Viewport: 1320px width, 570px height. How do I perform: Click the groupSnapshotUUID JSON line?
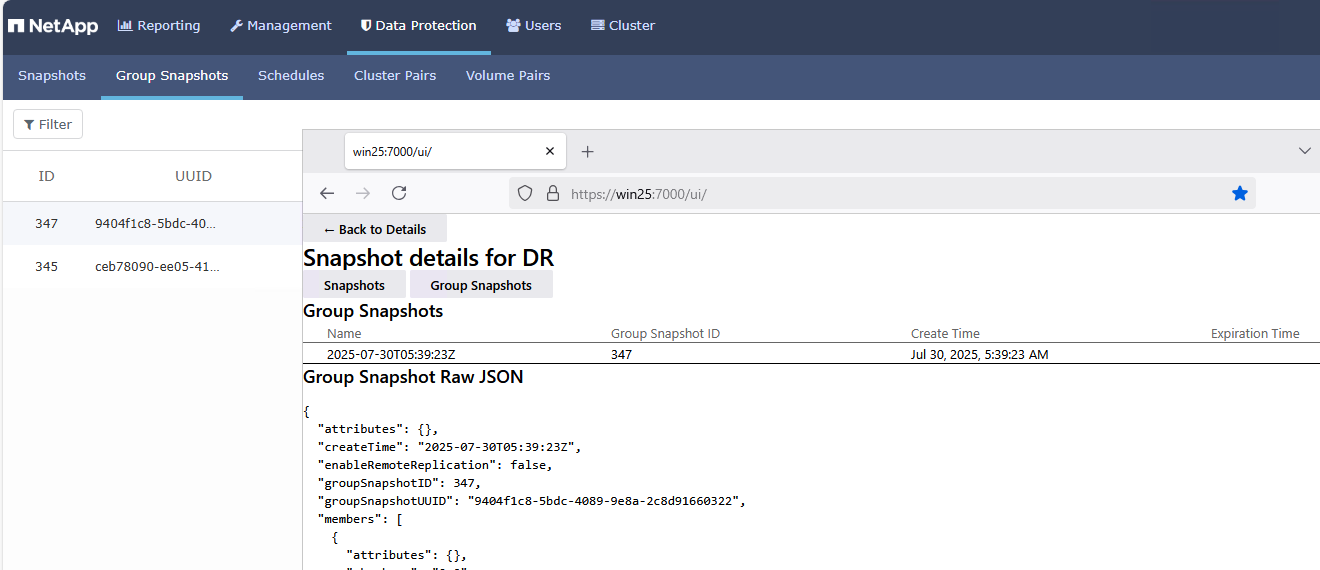pyautogui.click(x=532, y=500)
